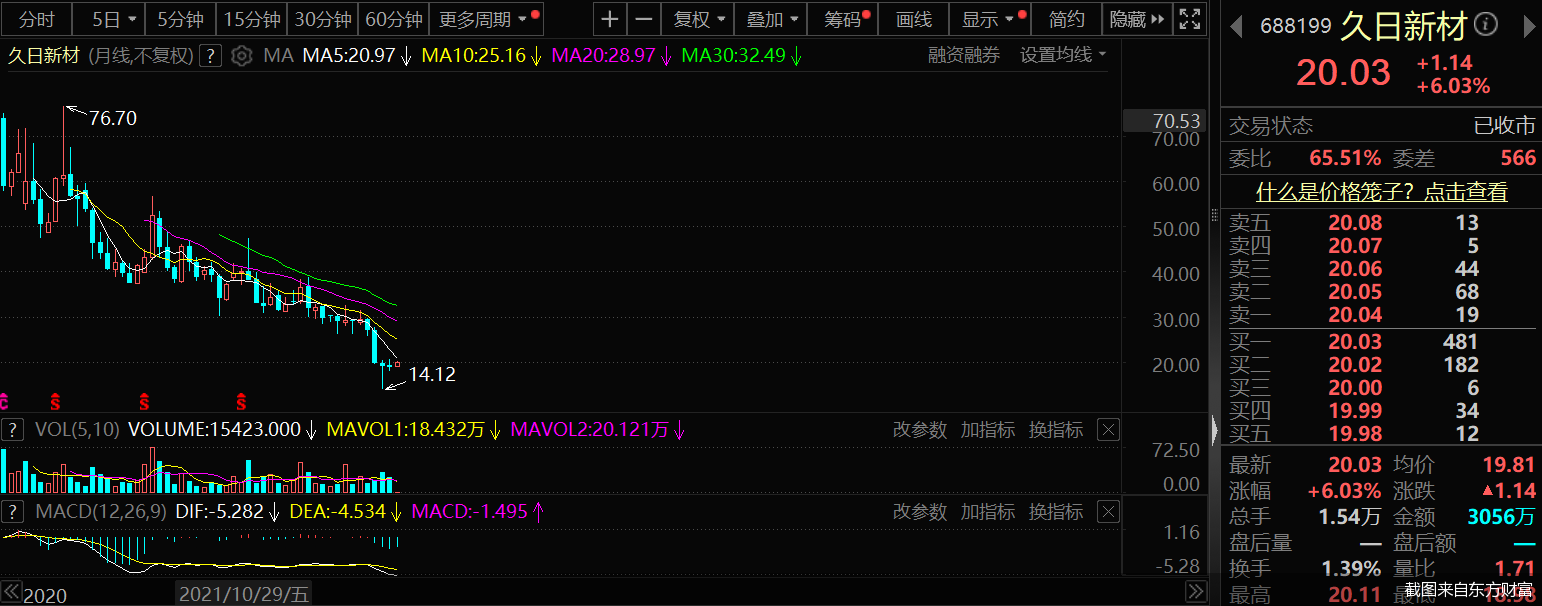This screenshot has height=606, width=1542.
Task: Toggle 简约 simple display mode
Action: 1066,18
